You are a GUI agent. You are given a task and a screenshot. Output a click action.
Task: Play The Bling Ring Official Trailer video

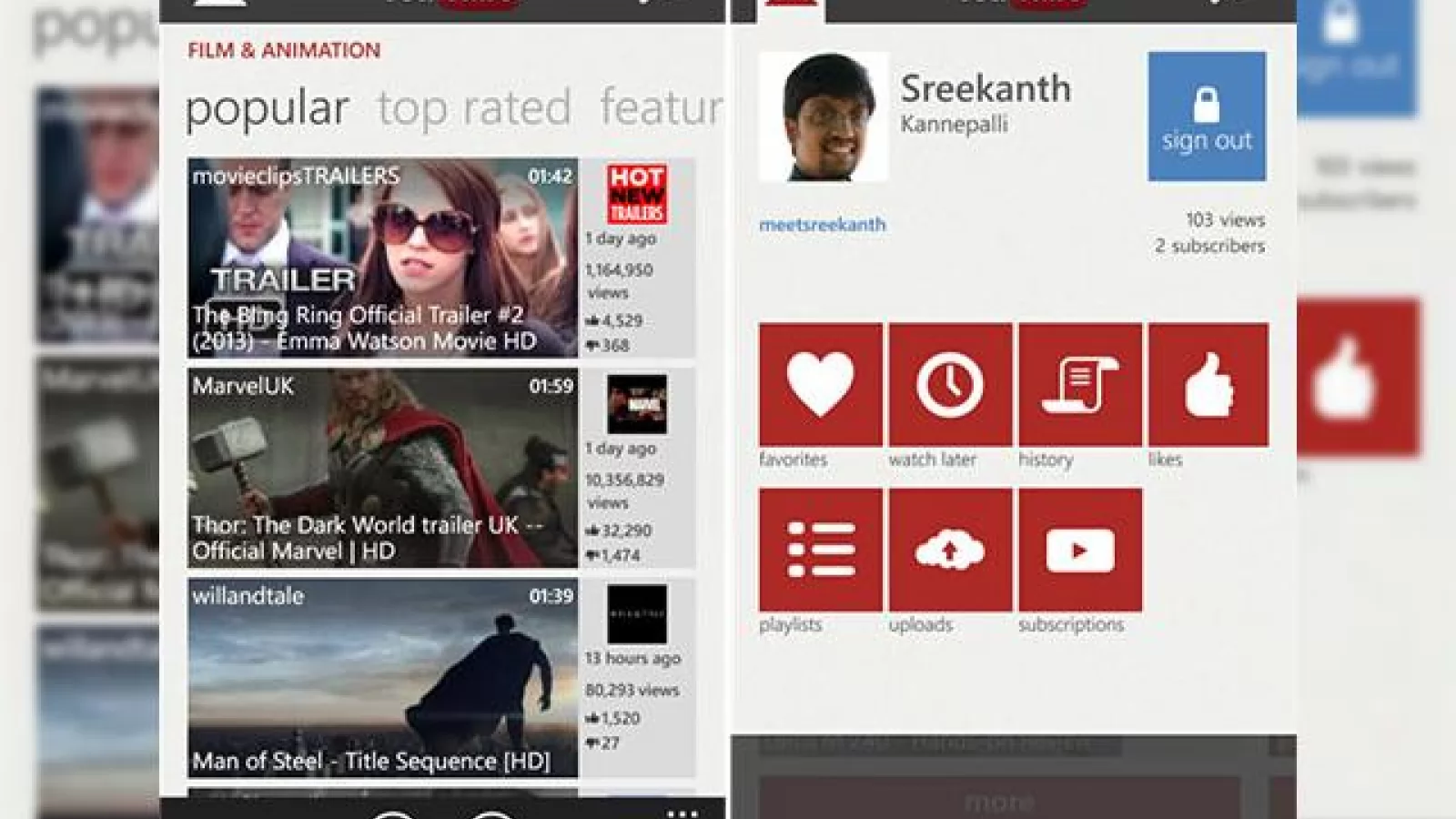pos(382,258)
